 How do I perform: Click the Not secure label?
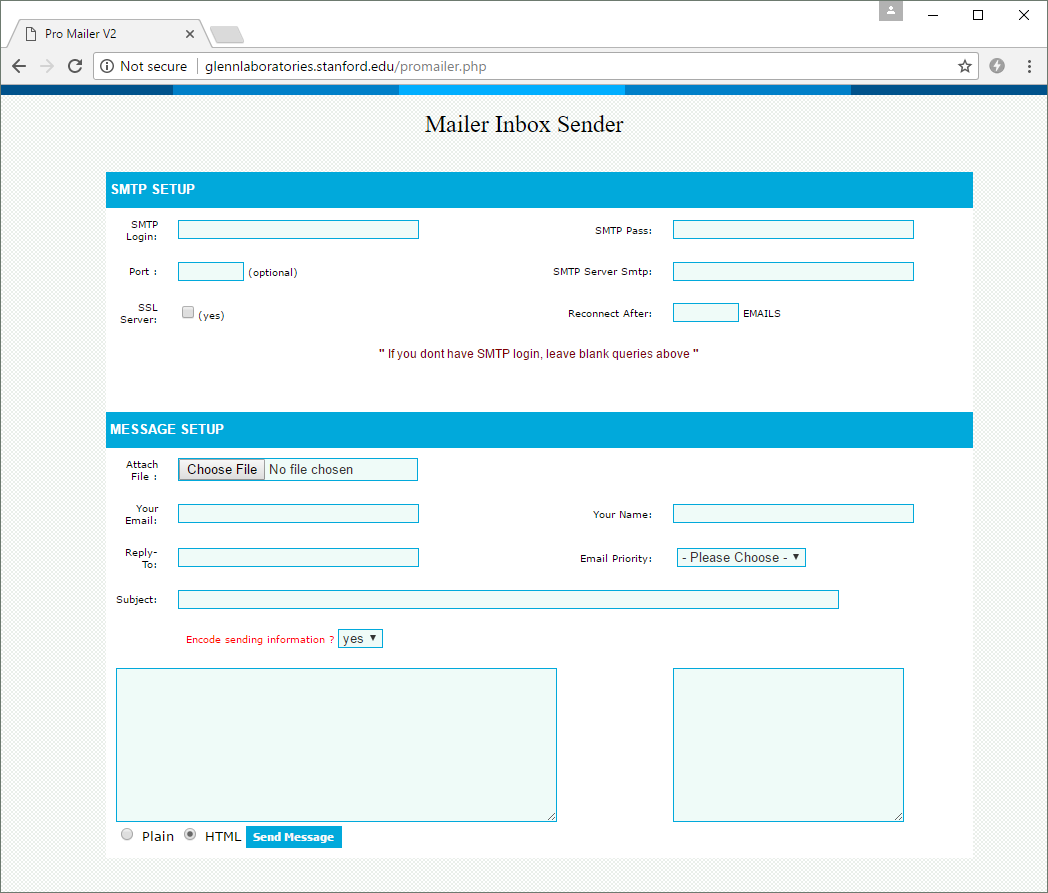point(154,66)
